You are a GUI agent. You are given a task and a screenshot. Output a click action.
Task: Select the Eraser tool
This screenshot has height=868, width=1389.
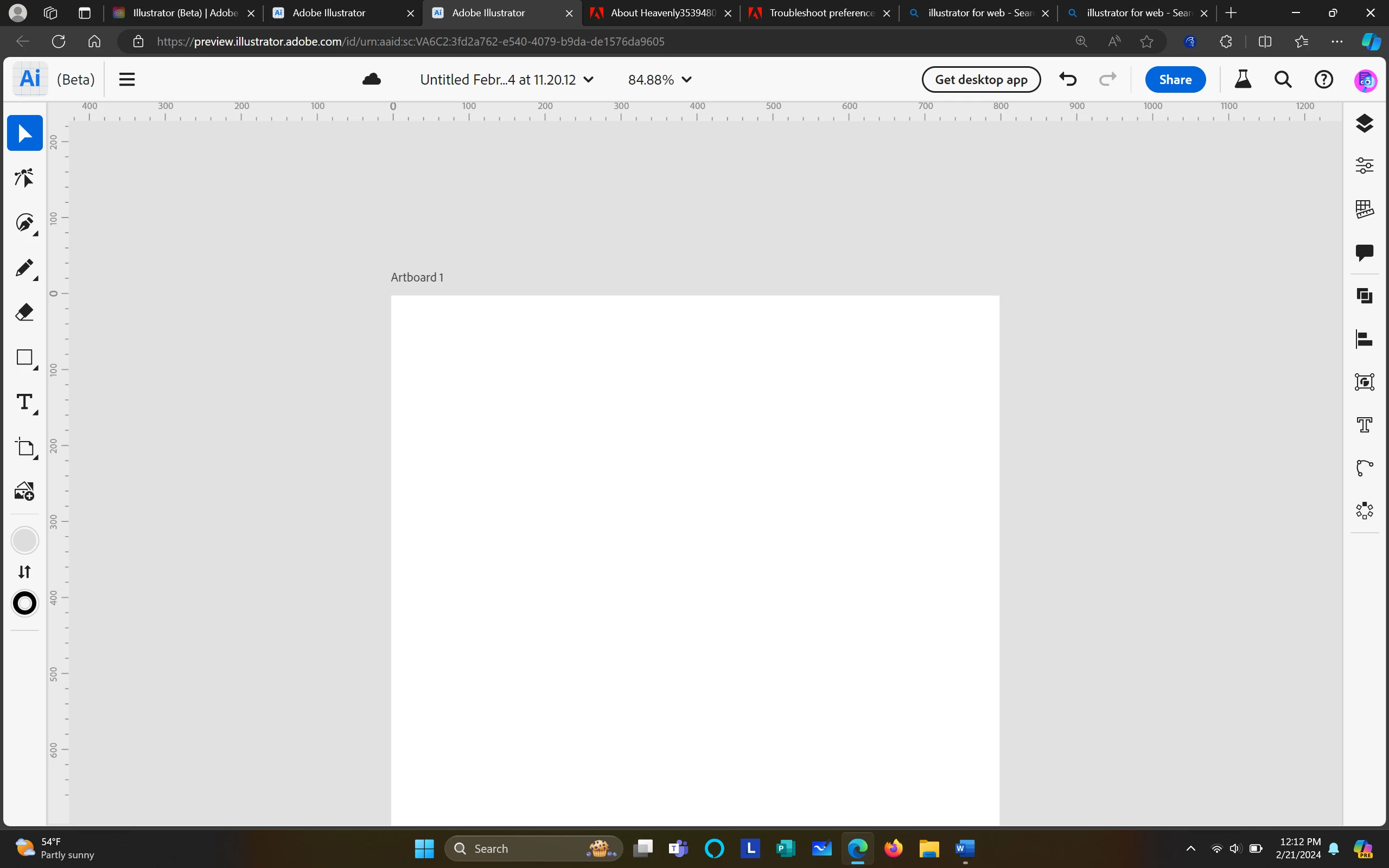click(24, 313)
